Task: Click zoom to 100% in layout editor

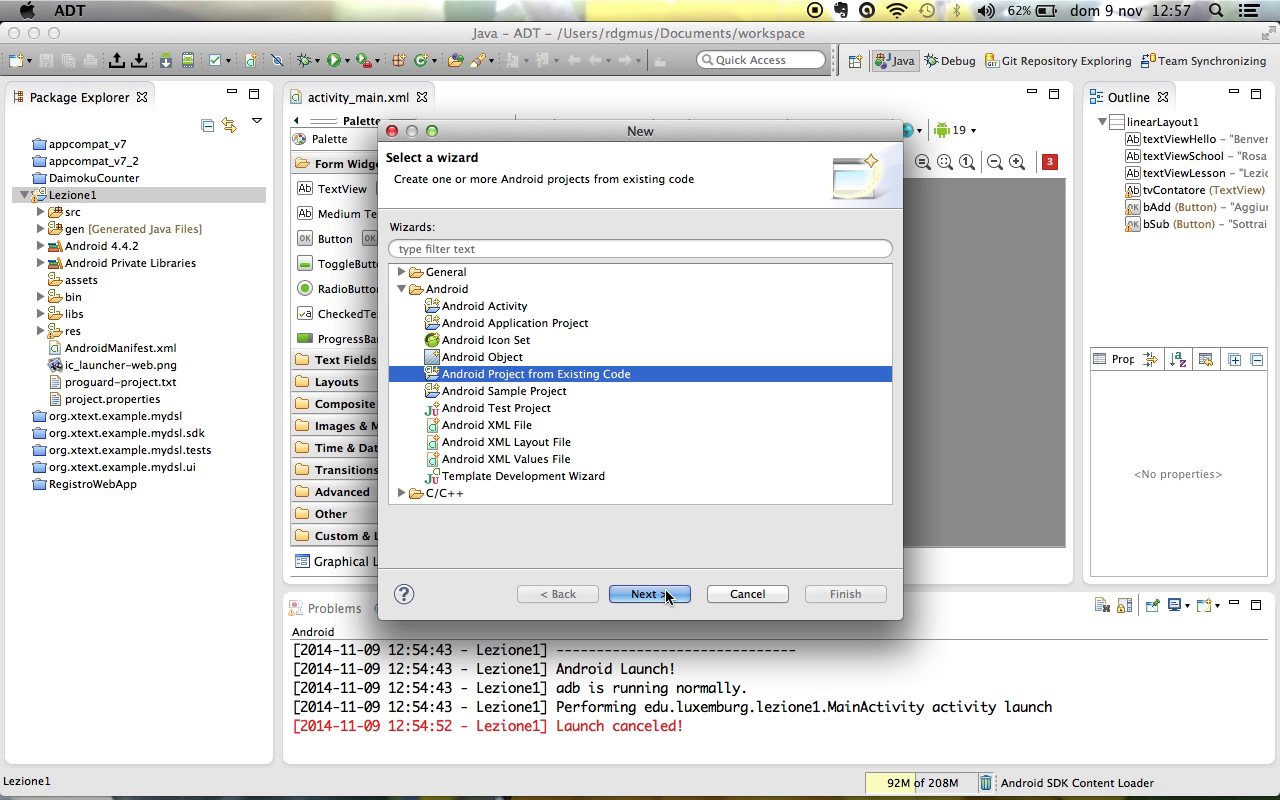Action: 967,162
